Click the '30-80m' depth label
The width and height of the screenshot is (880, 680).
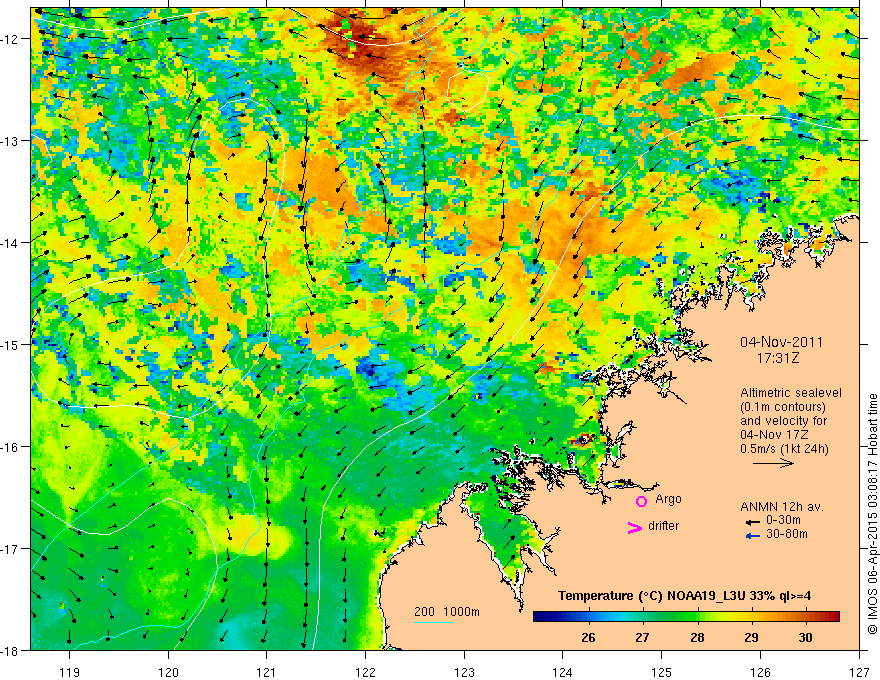point(787,534)
